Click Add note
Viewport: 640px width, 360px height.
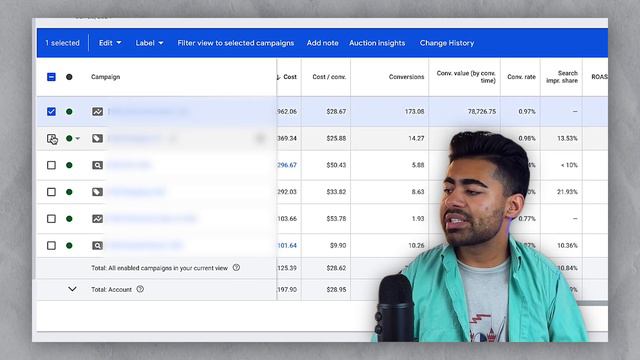point(322,43)
